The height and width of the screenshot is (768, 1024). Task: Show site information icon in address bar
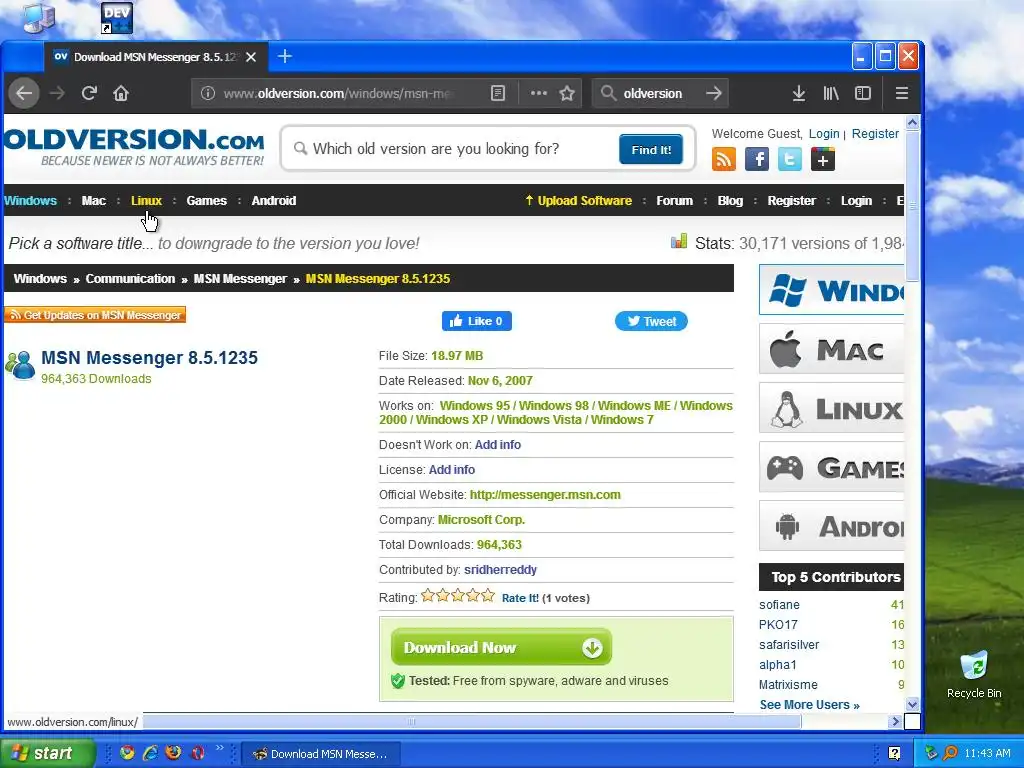pos(208,93)
